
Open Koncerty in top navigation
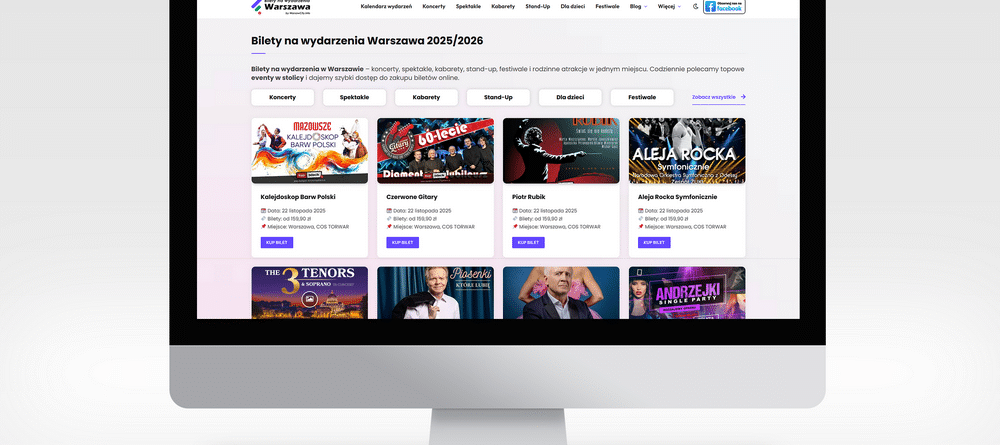click(x=434, y=6)
